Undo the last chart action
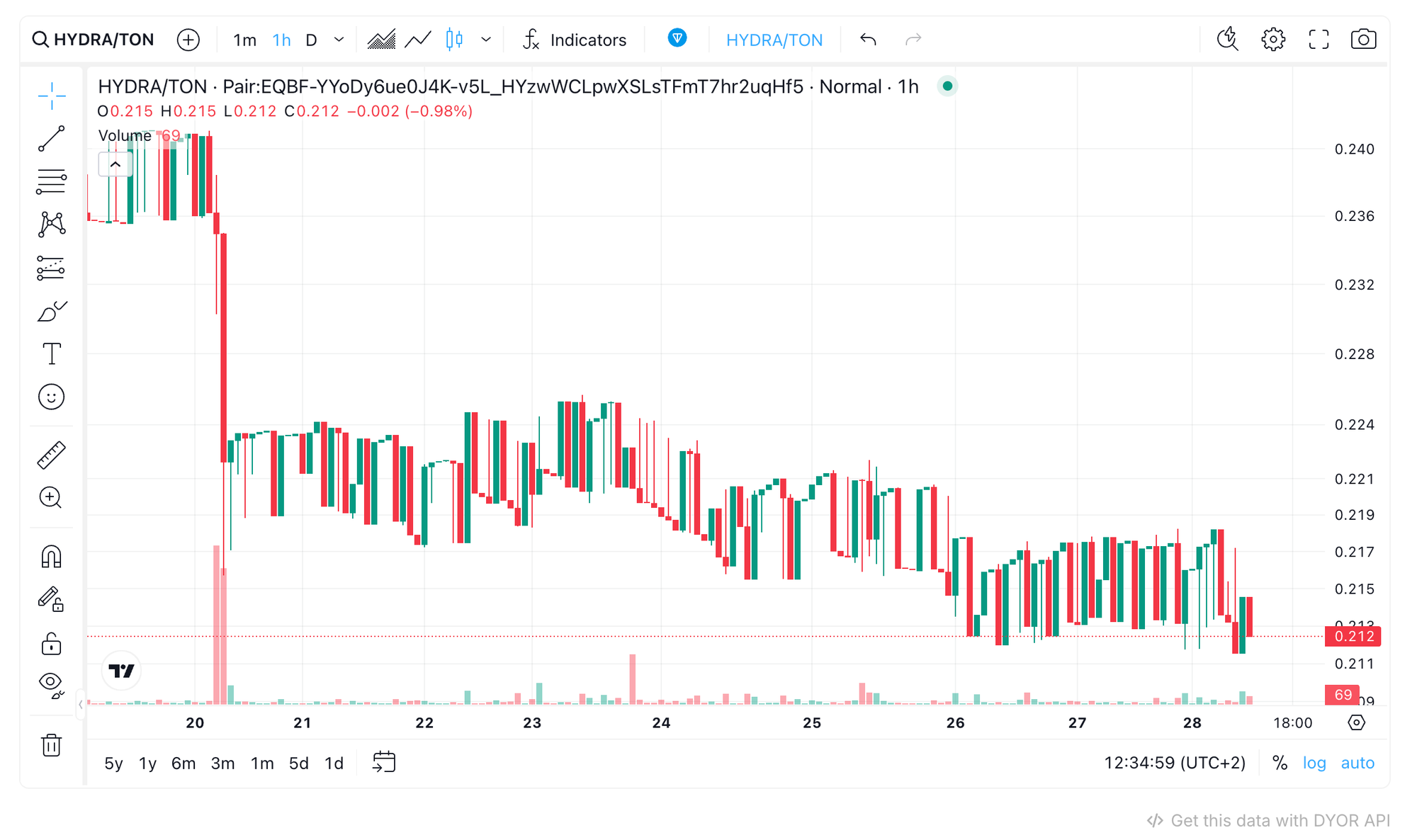Image resolution: width=1417 pixels, height=840 pixels. click(x=869, y=40)
